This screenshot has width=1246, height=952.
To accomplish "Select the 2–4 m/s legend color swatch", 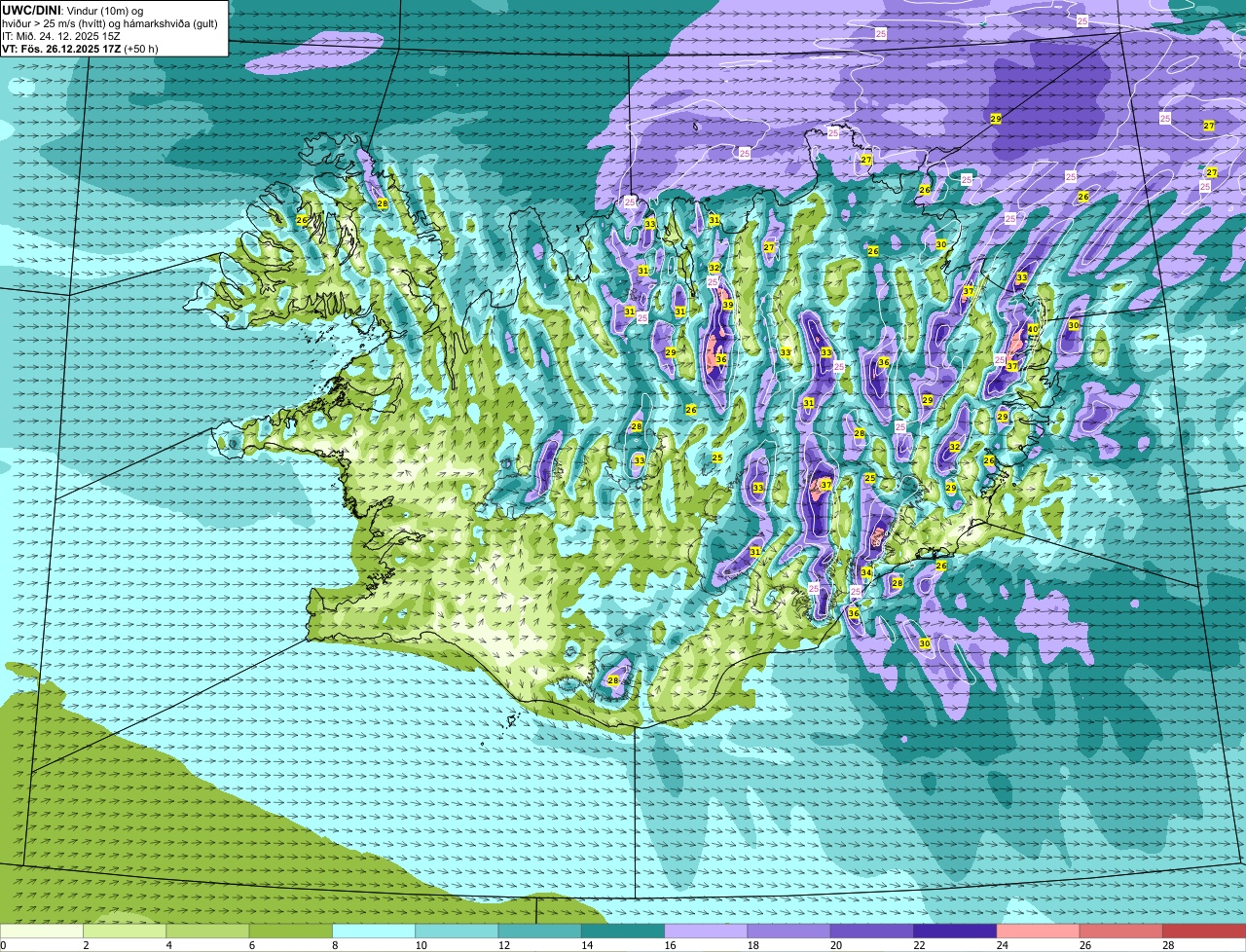I will coord(125,932).
